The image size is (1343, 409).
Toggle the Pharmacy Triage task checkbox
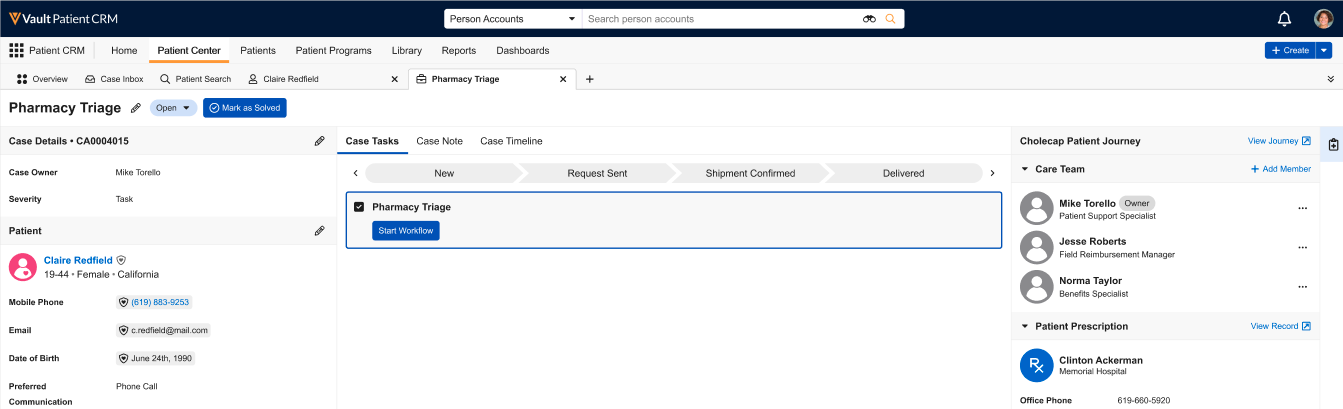pos(359,207)
